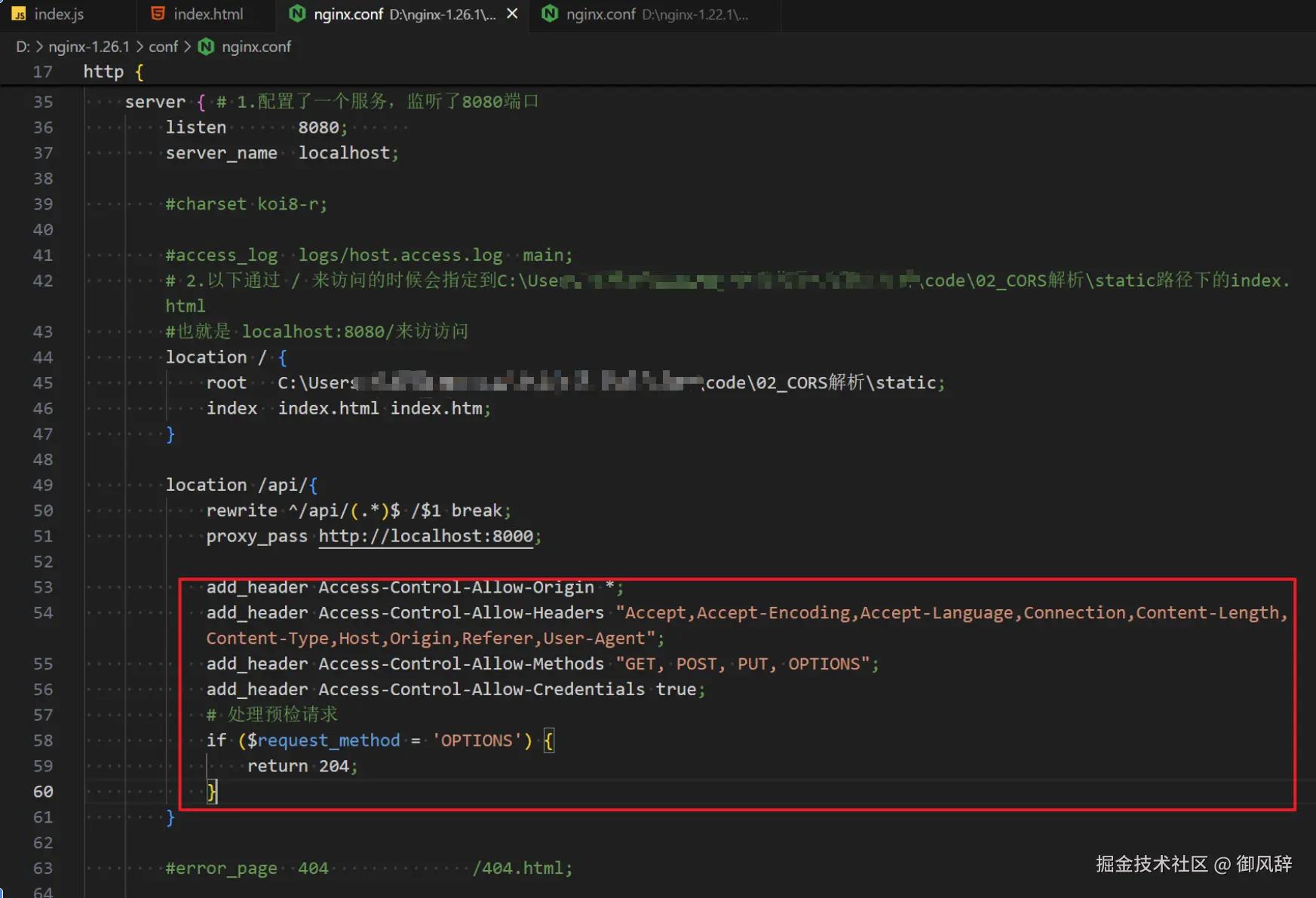Click the '#access_log' comment line

pos(370,256)
